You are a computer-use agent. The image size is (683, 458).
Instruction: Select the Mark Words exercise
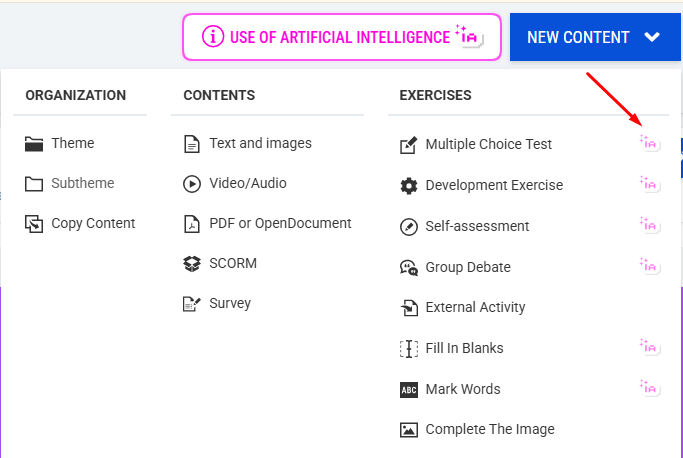[x=462, y=389]
